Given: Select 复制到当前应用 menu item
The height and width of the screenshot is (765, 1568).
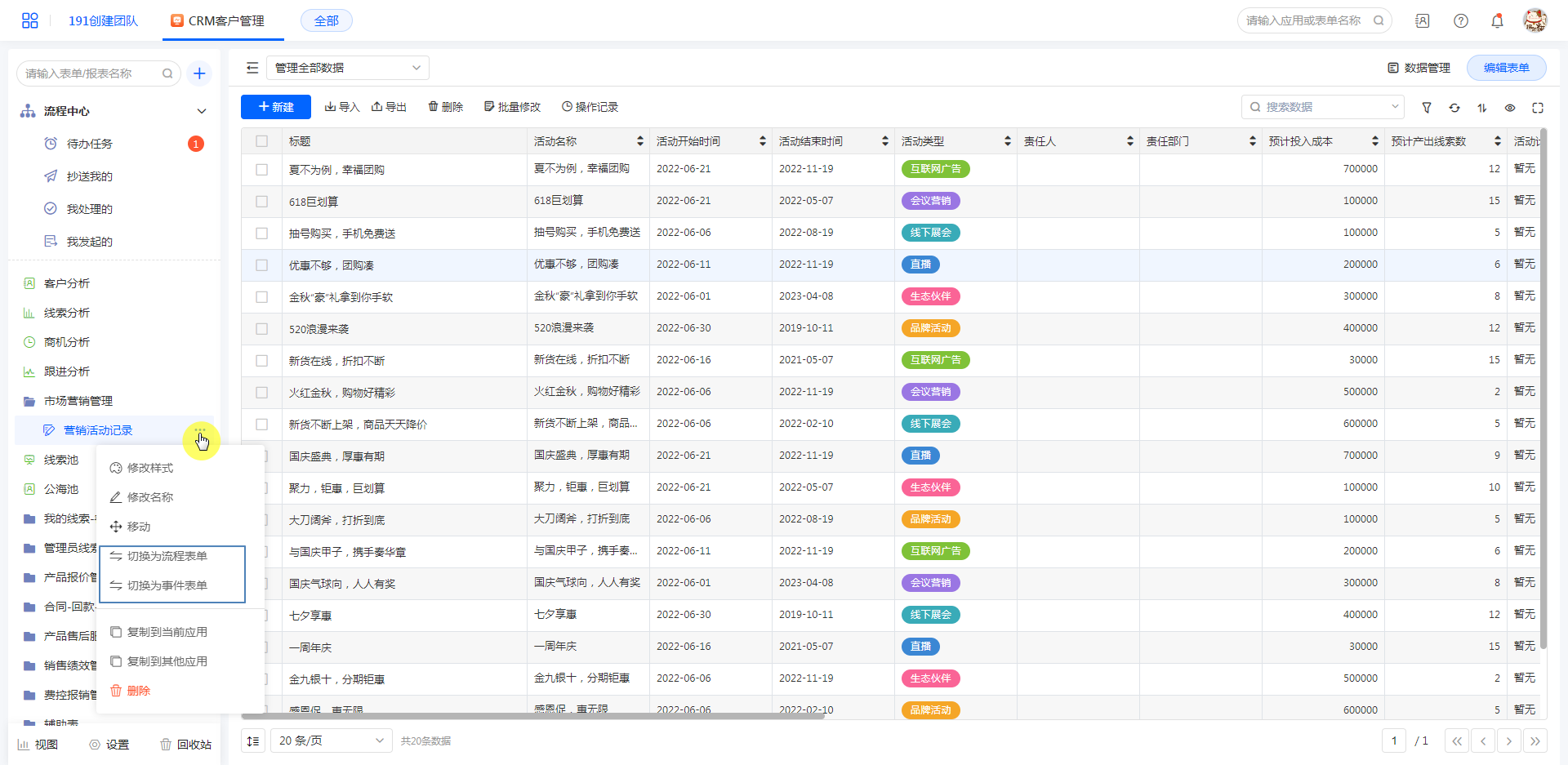Looking at the screenshot, I should click(167, 632).
